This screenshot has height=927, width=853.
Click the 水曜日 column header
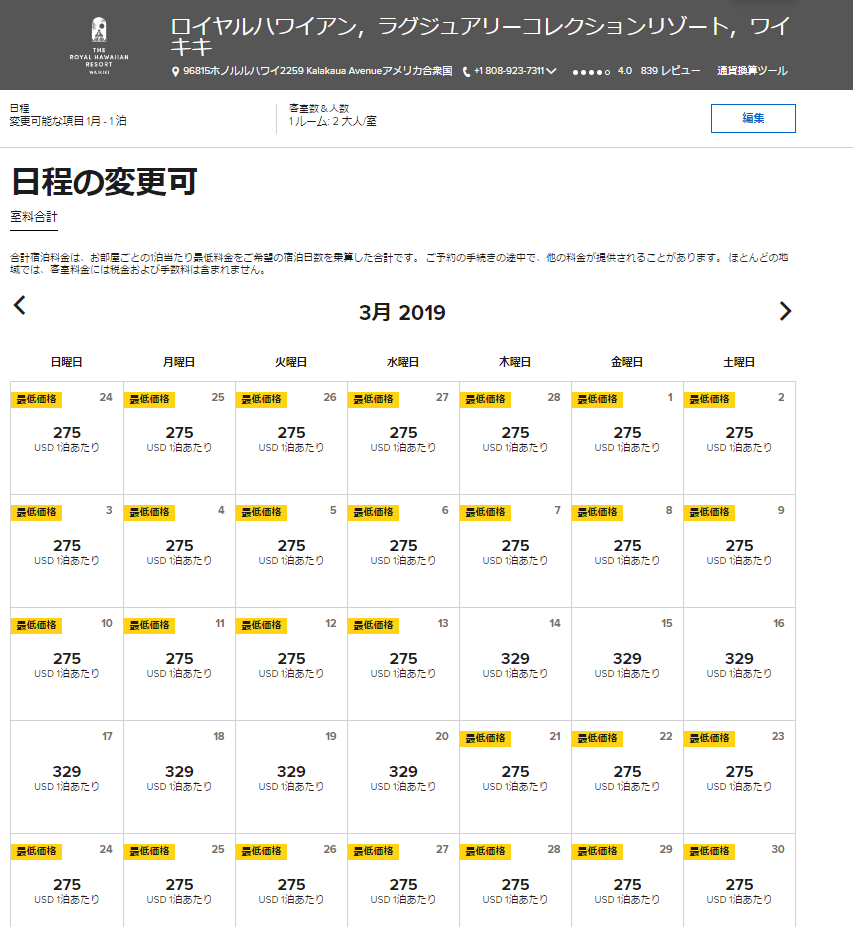pyautogui.click(x=403, y=362)
